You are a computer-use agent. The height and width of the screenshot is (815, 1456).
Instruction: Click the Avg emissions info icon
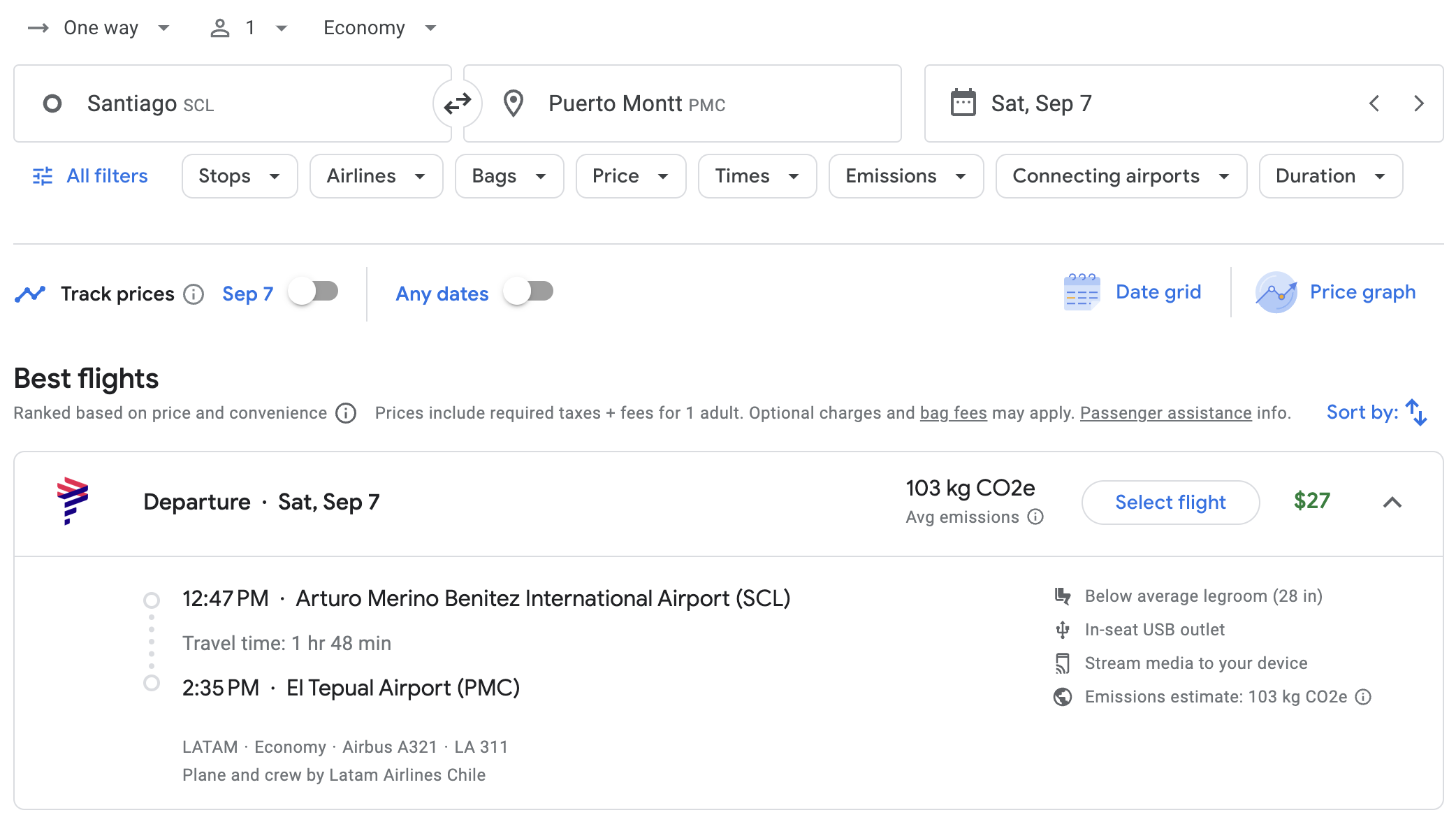(x=1035, y=517)
